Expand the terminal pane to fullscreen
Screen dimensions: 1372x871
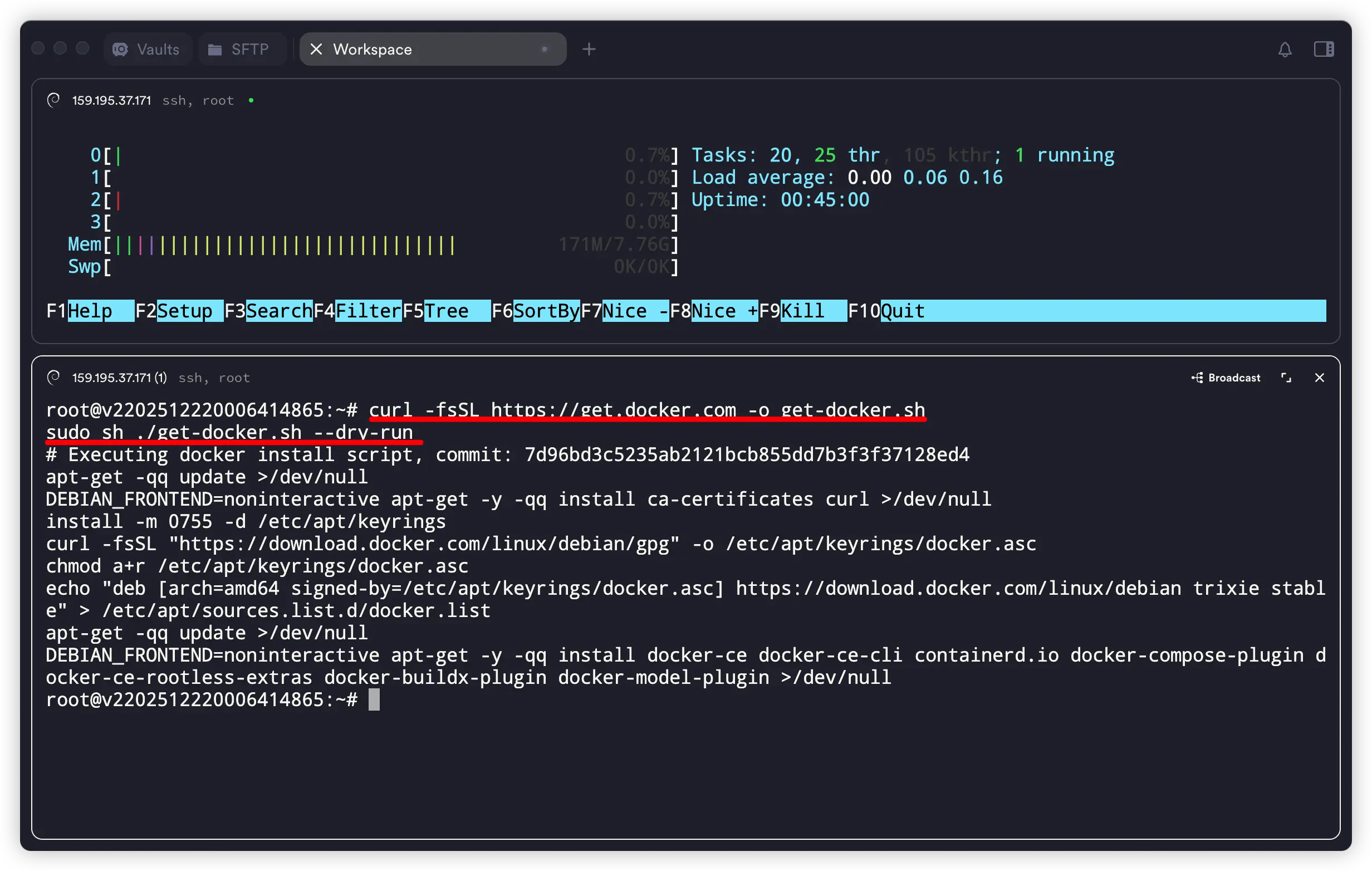tap(1286, 378)
